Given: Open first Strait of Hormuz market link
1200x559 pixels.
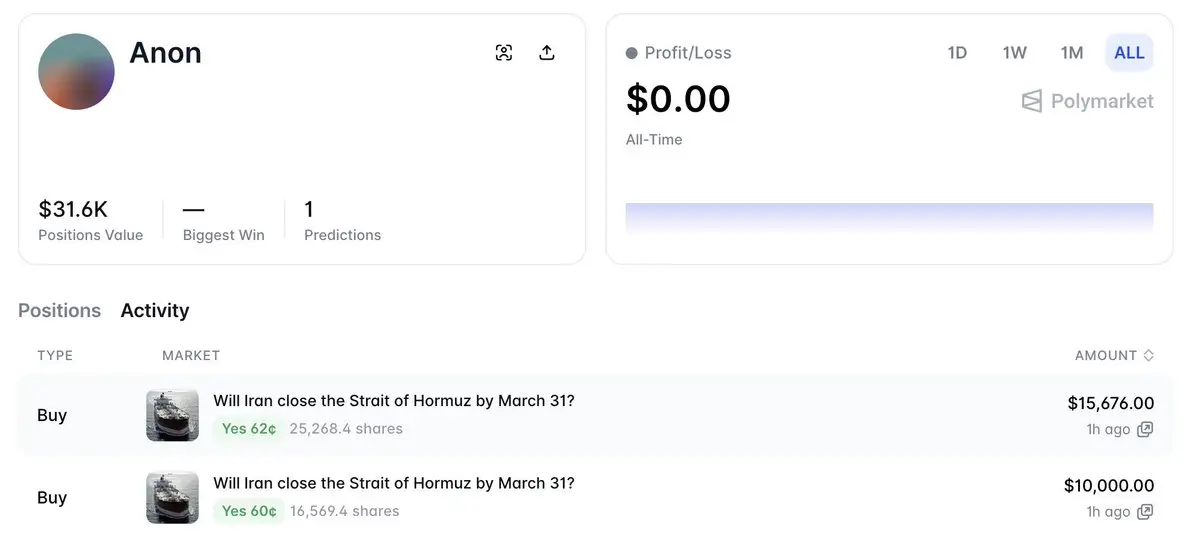Looking at the screenshot, I should (394, 401).
